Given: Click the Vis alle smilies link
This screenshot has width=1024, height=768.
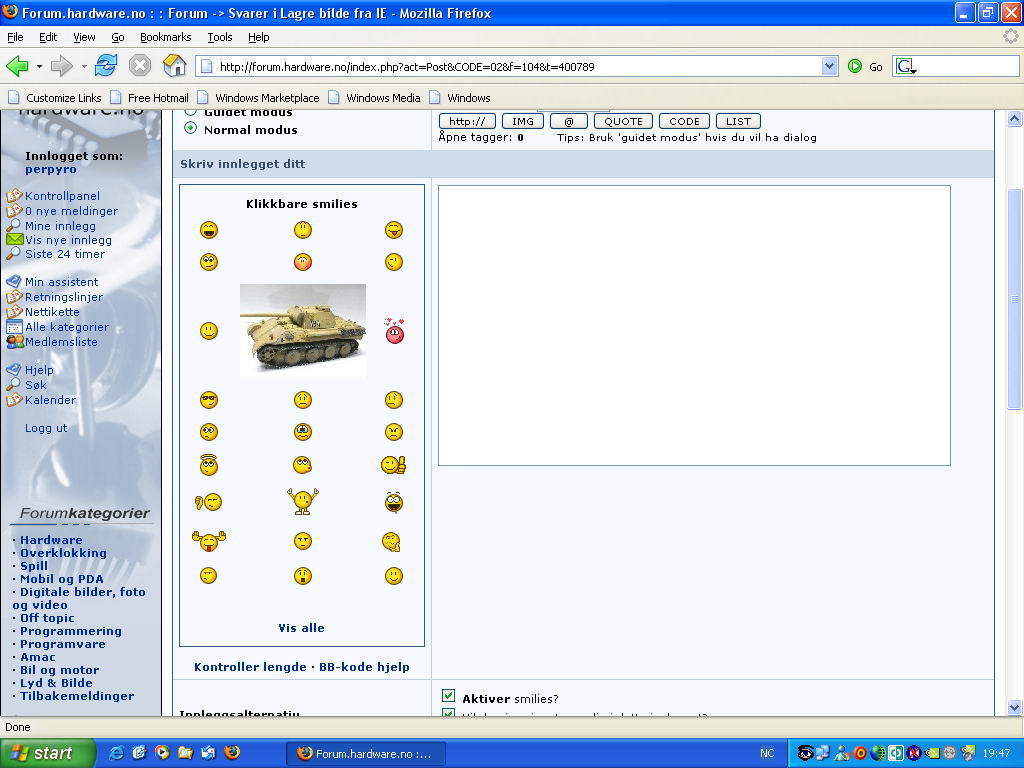Looking at the screenshot, I should (301, 628).
